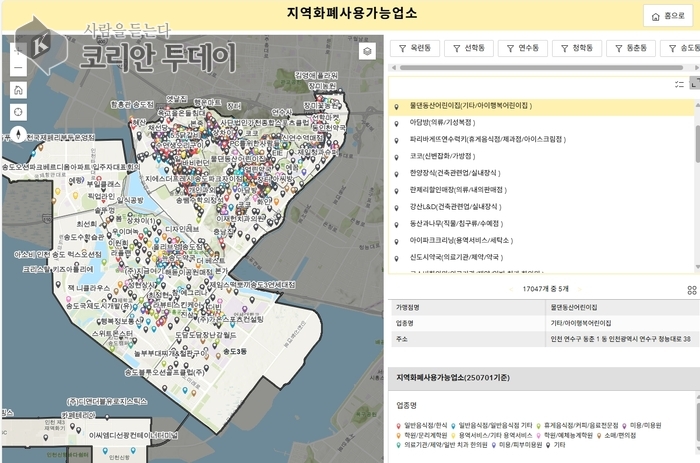Toggle the 연수동 filter

tap(522, 48)
